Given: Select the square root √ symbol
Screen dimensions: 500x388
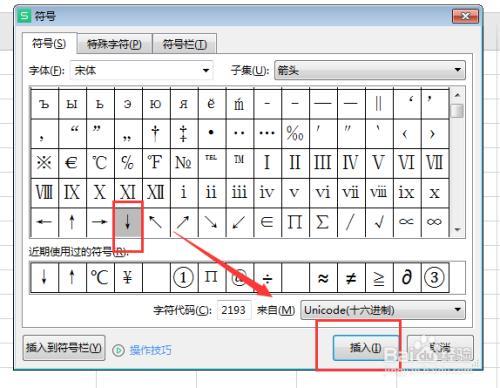Looking at the screenshot, I should point(379,222).
